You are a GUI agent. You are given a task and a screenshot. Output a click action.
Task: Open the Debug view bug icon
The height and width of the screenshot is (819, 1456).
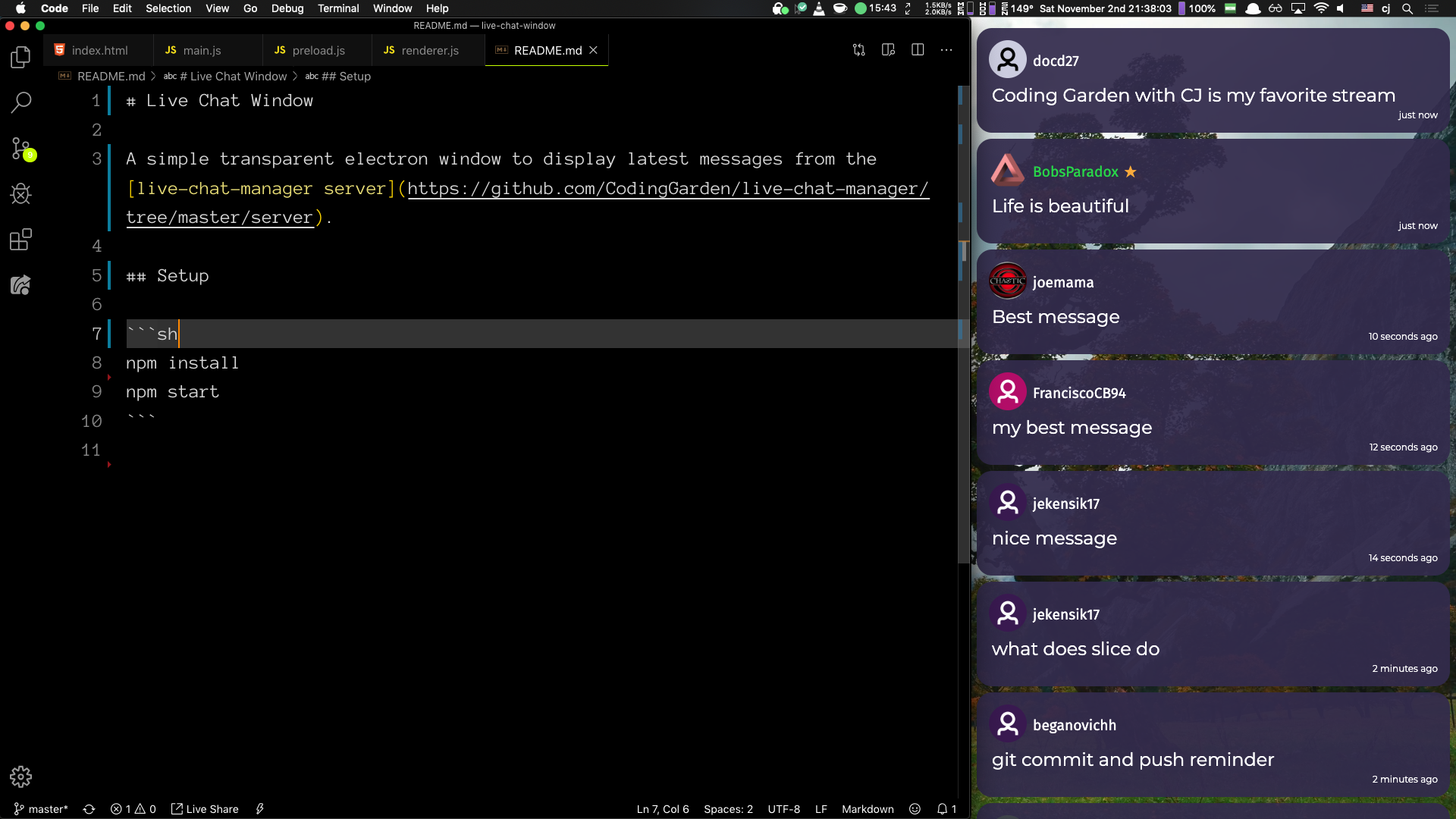coord(20,194)
